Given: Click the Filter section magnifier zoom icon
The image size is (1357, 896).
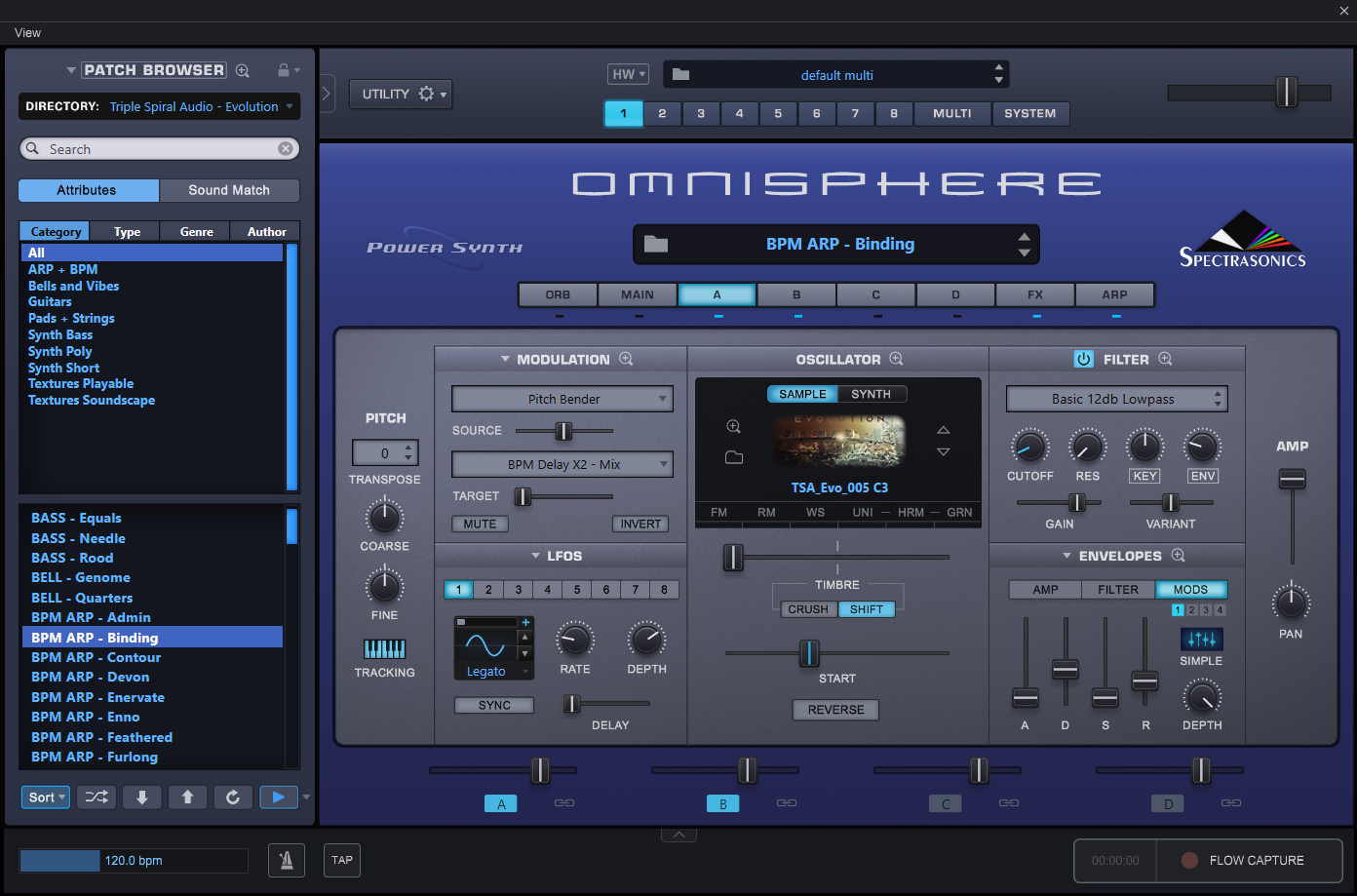Looking at the screenshot, I should click(x=1165, y=359).
